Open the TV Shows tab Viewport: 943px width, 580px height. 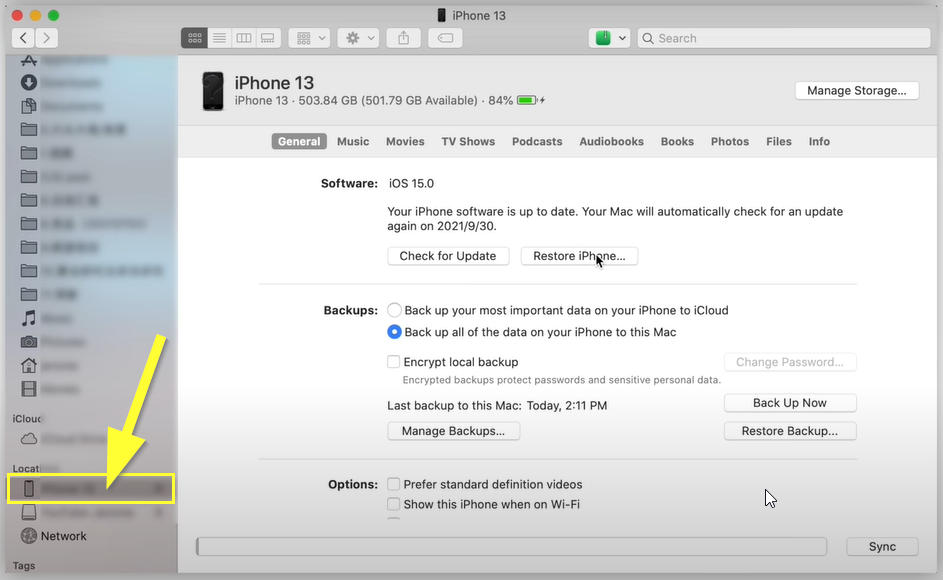tap(468, 141)
